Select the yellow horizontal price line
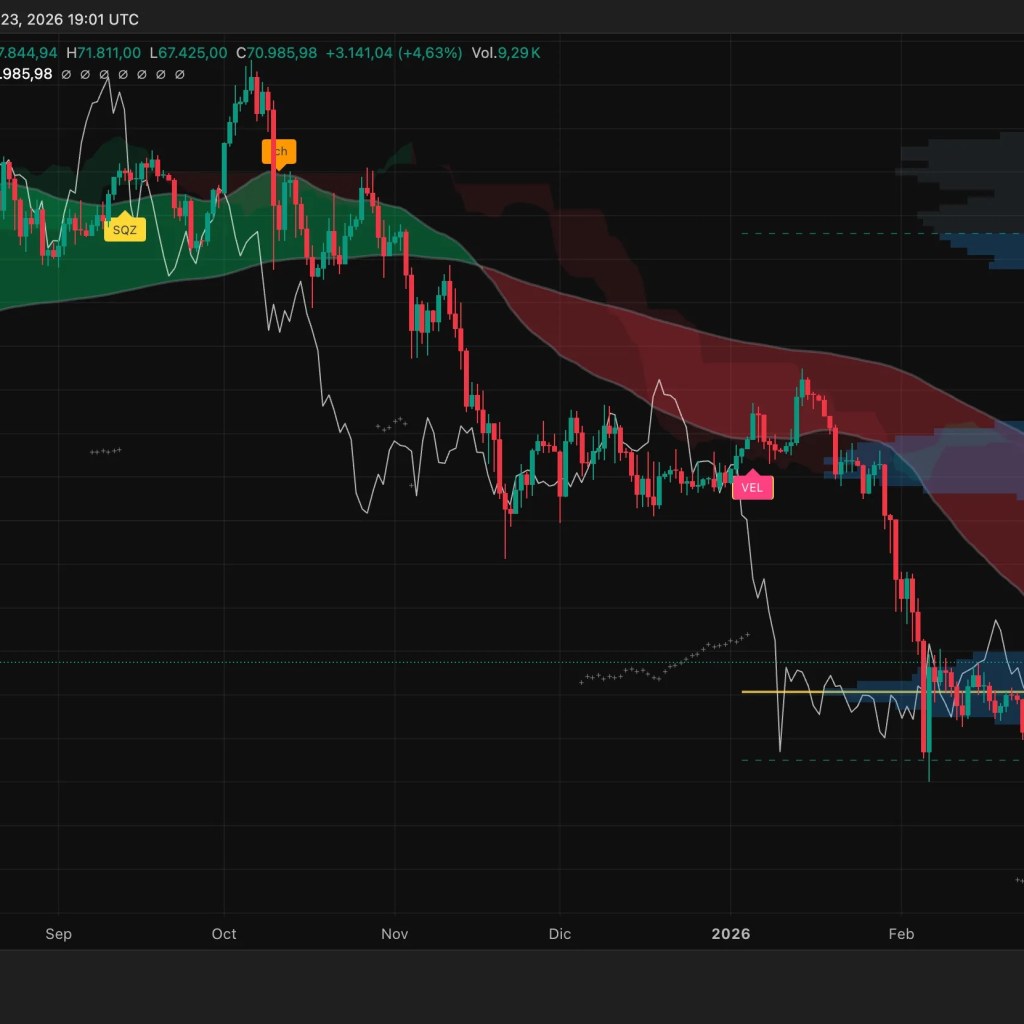1024x1024 pixels. (882, 691)
